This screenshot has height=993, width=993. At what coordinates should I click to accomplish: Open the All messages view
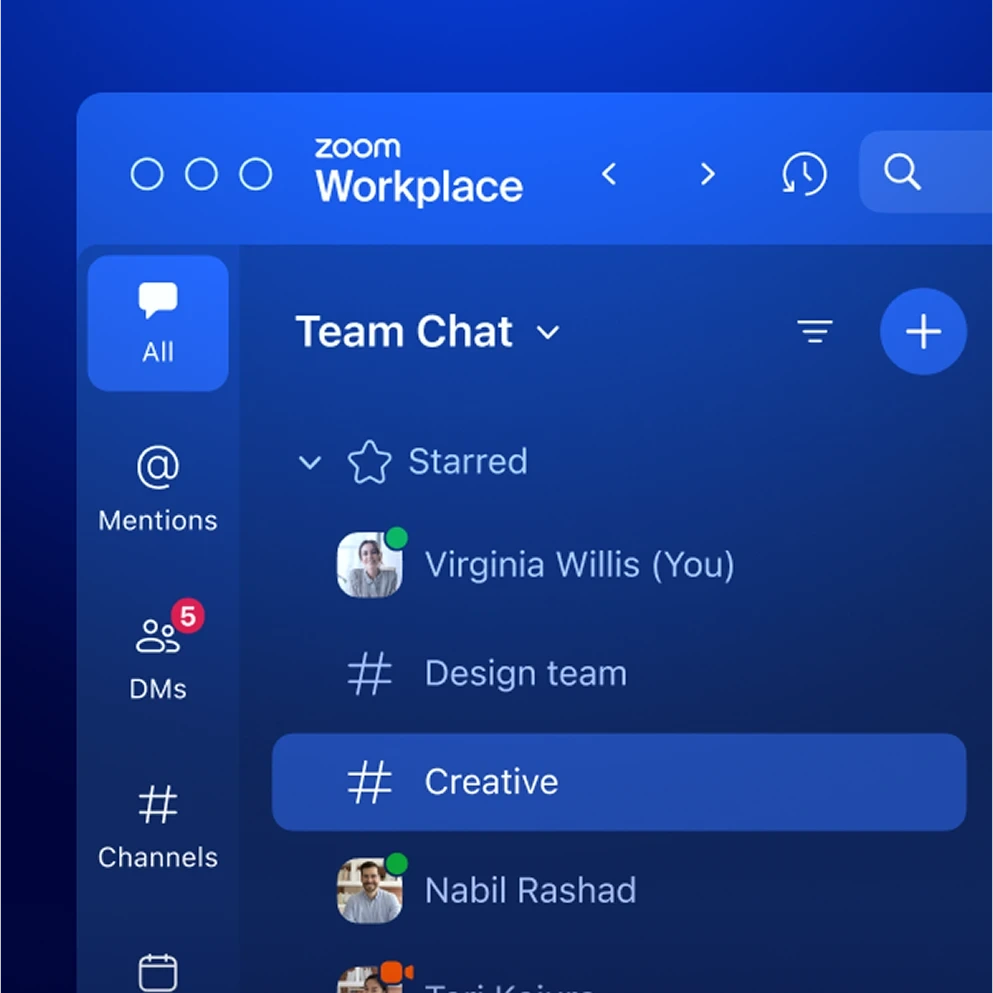[x=157, y=322]
